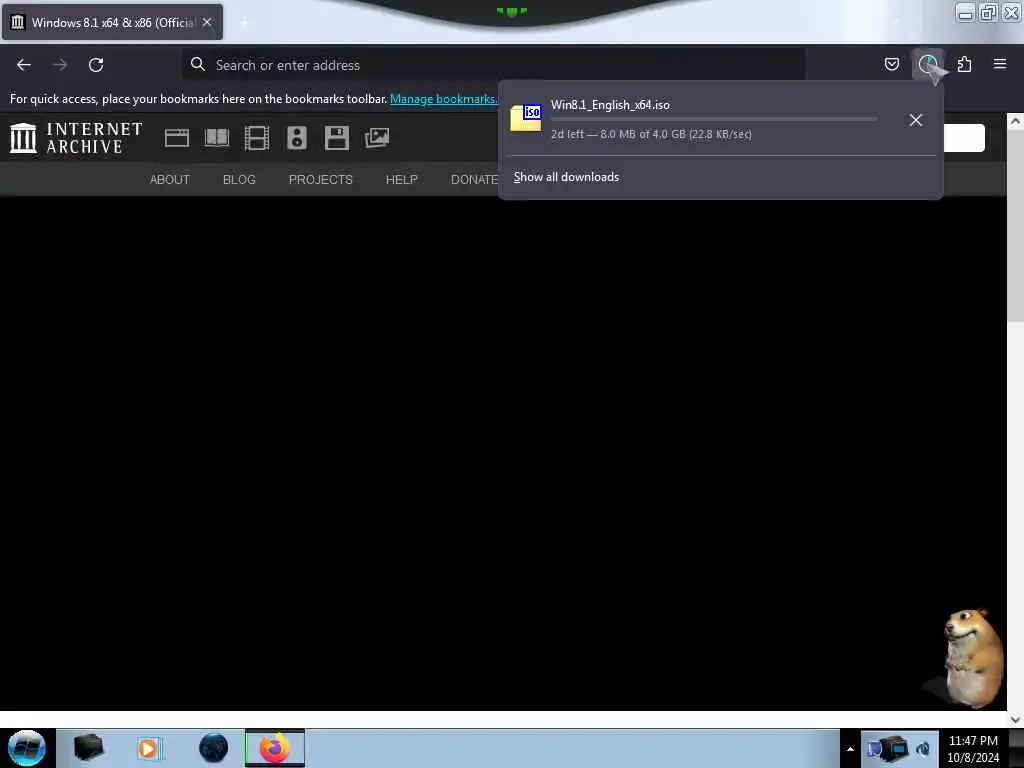1024x768 pixels.
Task: Open the ABOUT menu item
Action: tap(170, 180)
